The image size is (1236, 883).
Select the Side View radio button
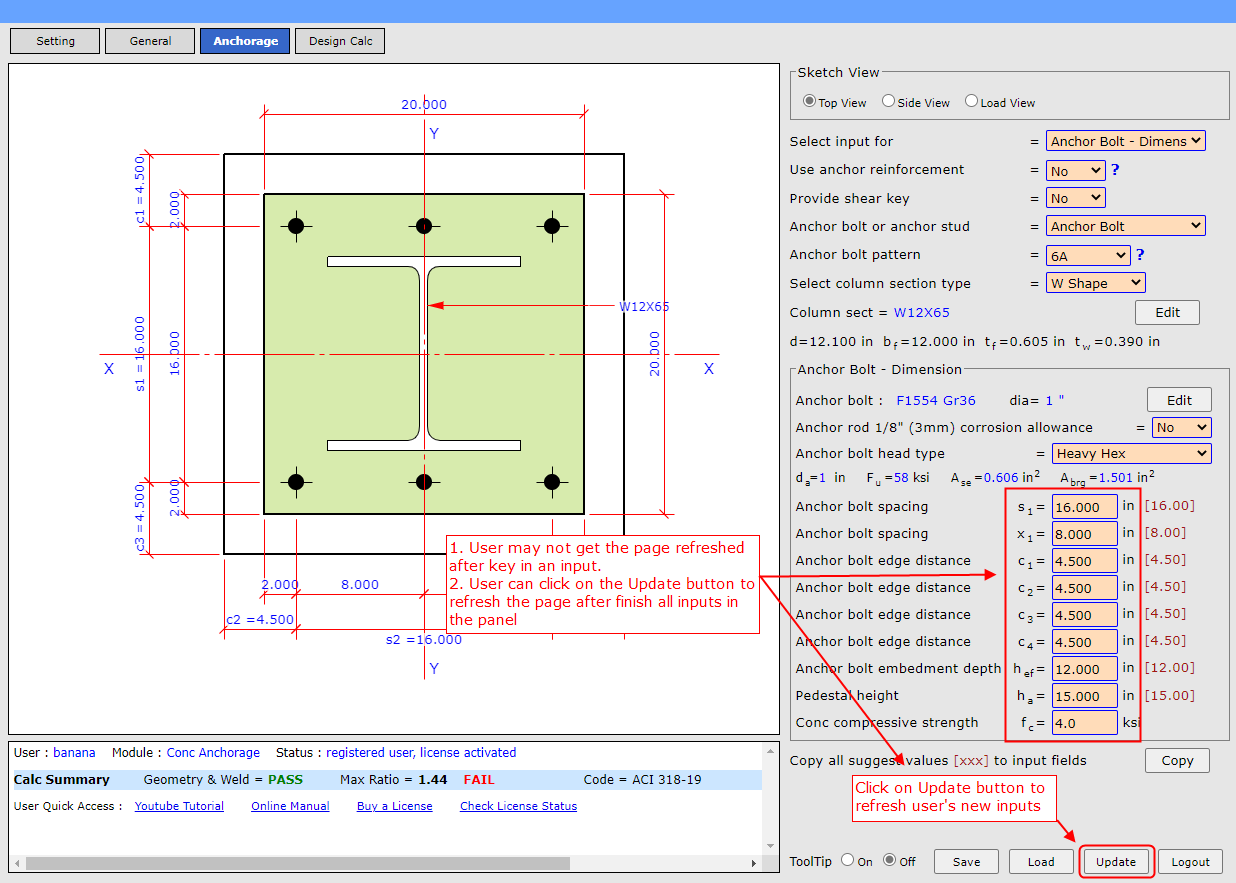click(x=888, y=102)
